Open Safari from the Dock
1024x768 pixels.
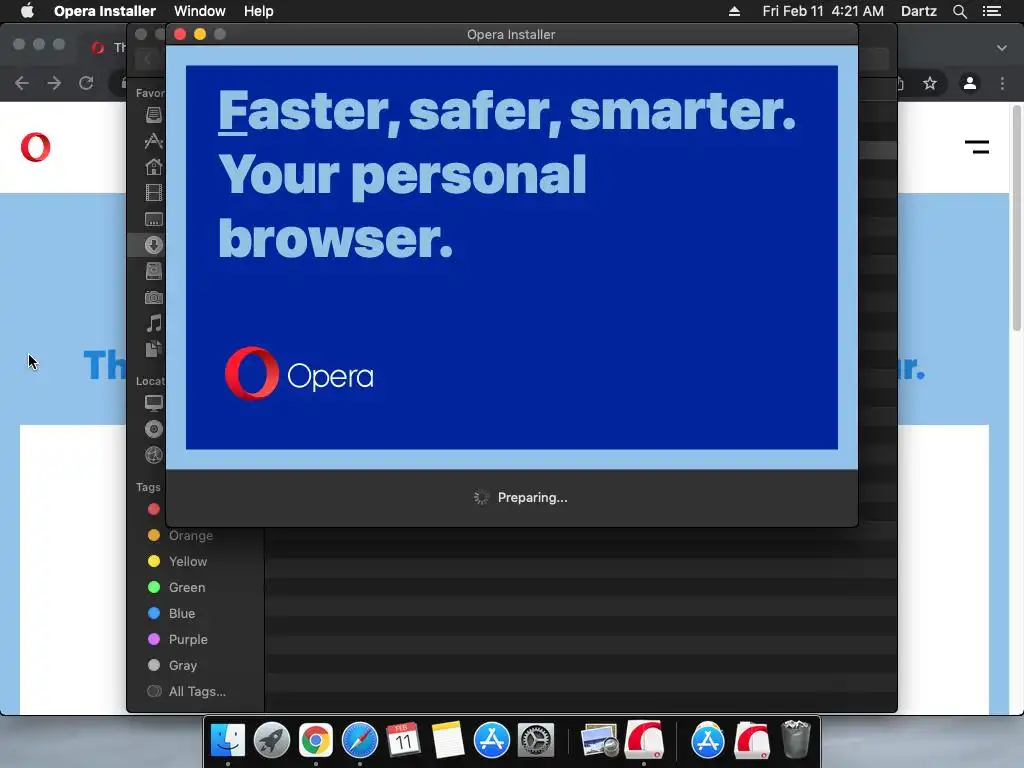tap(359, 741)
